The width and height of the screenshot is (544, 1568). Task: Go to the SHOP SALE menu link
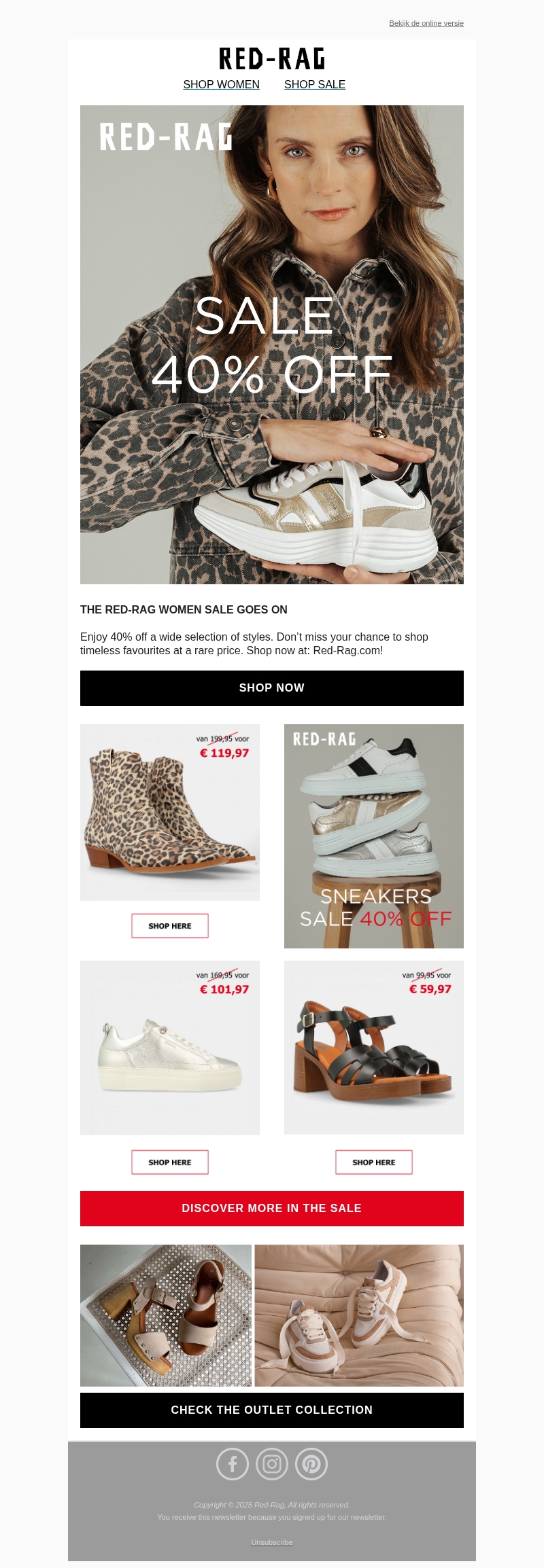315,85
